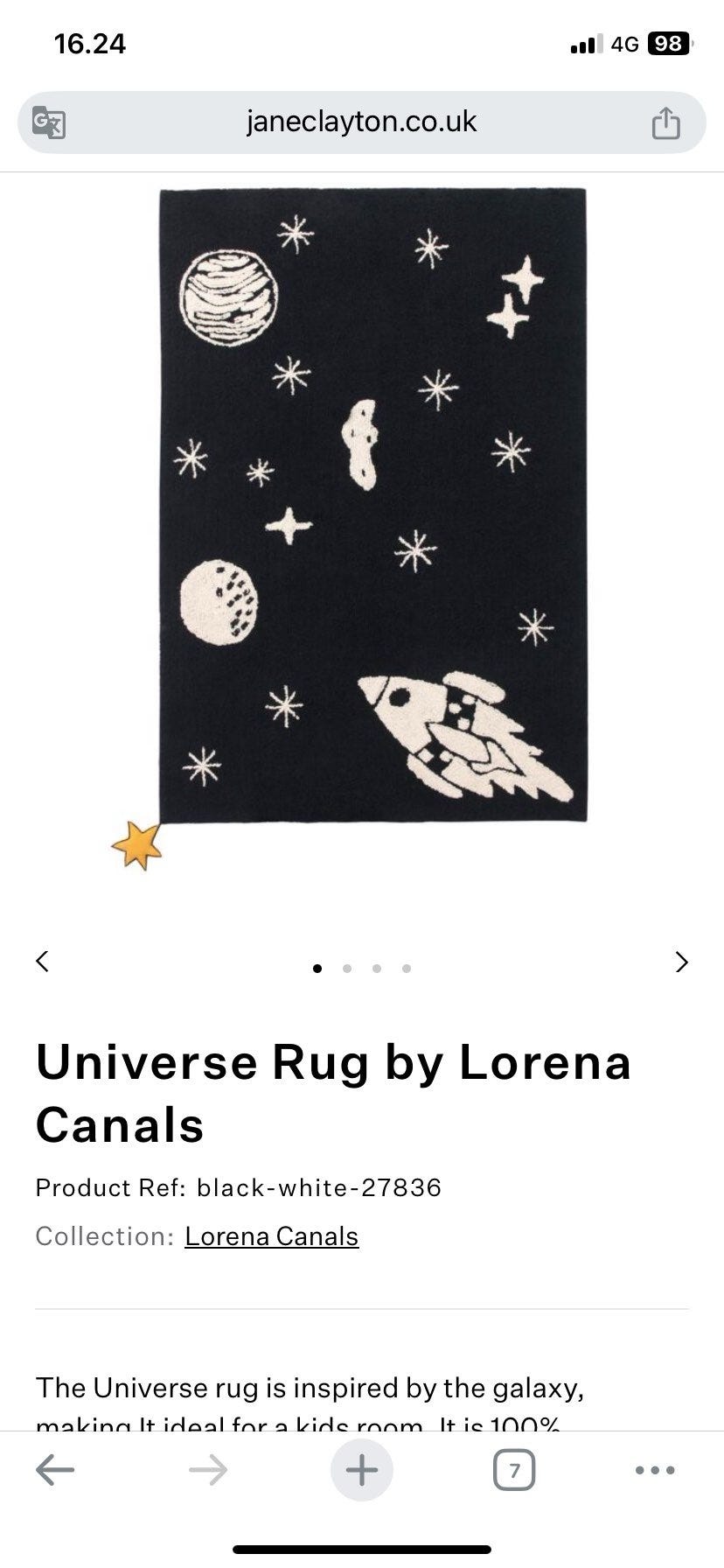The width and height of the screenshot is (724, 1568).
Task: Open the three-dot browser menu
Action: point(655,1471)
